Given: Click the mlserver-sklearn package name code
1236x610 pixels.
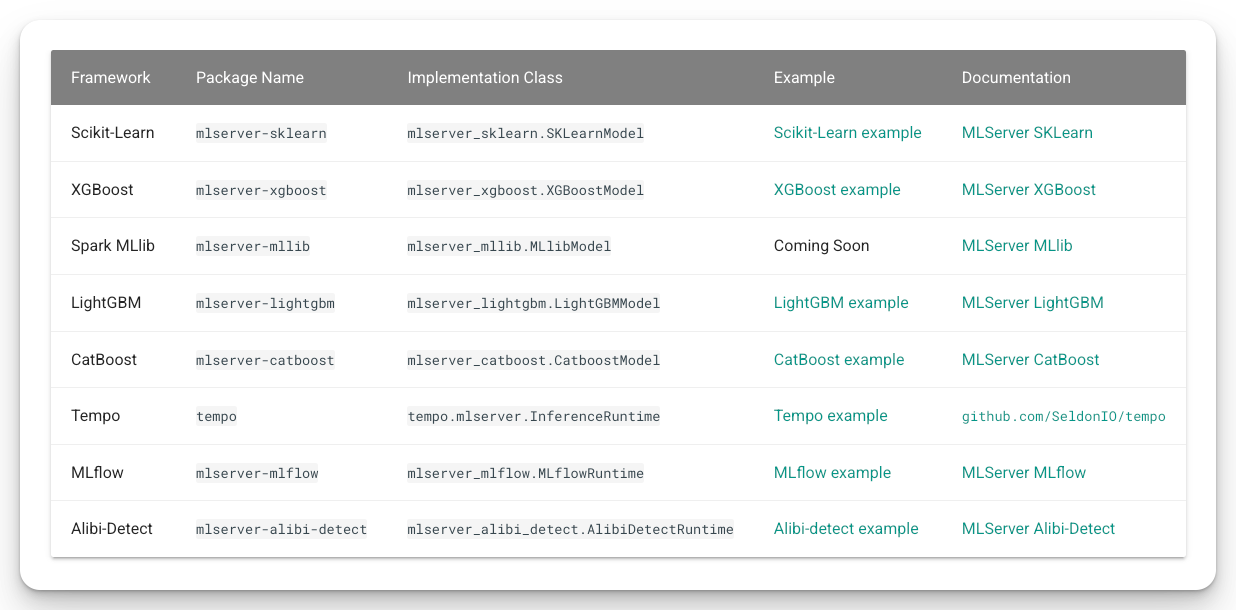Looking at the screenshot, I should point(261,133).
